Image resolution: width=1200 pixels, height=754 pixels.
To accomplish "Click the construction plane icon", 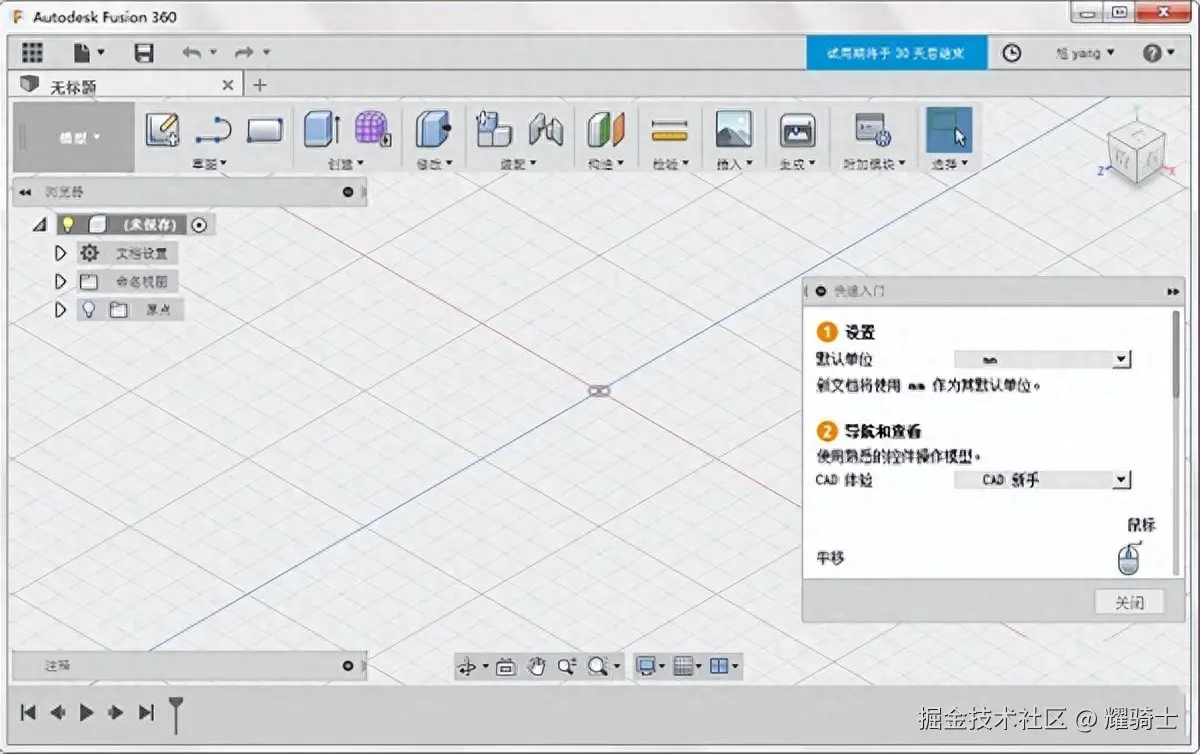I will click(x=605, y=130).
